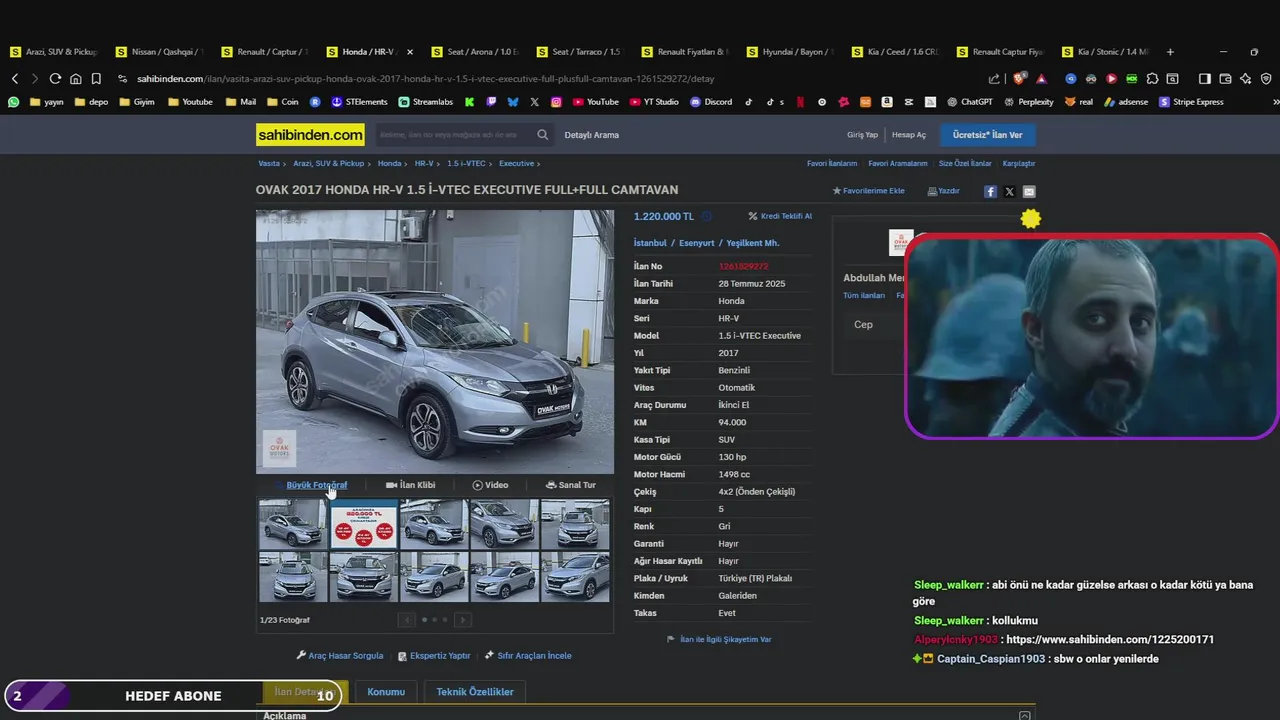The image size is (1280, 720).
Task: Open the Teknik Özellikler tab
Action: tap(475, 692)
